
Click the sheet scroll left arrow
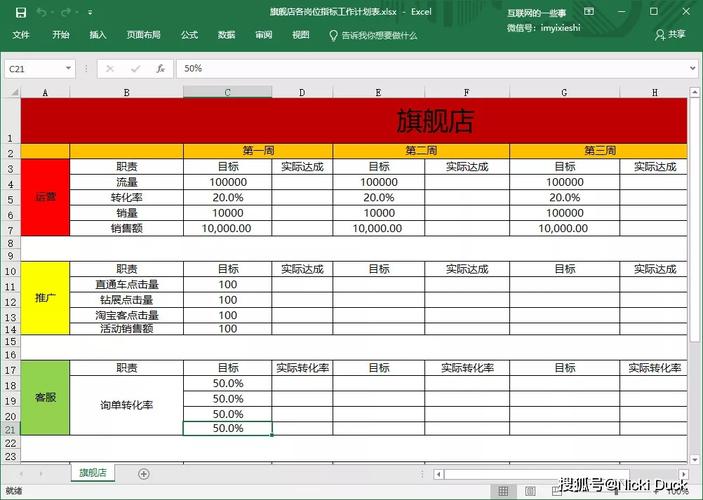(x=21, y=474)
